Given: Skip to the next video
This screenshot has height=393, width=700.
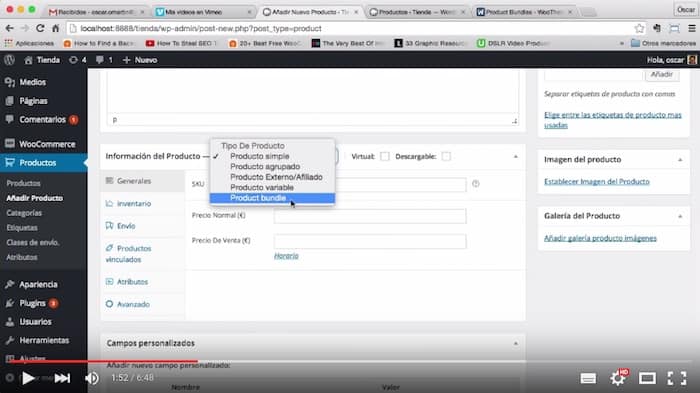Looking at the screenshot, I should pos(62,378).
